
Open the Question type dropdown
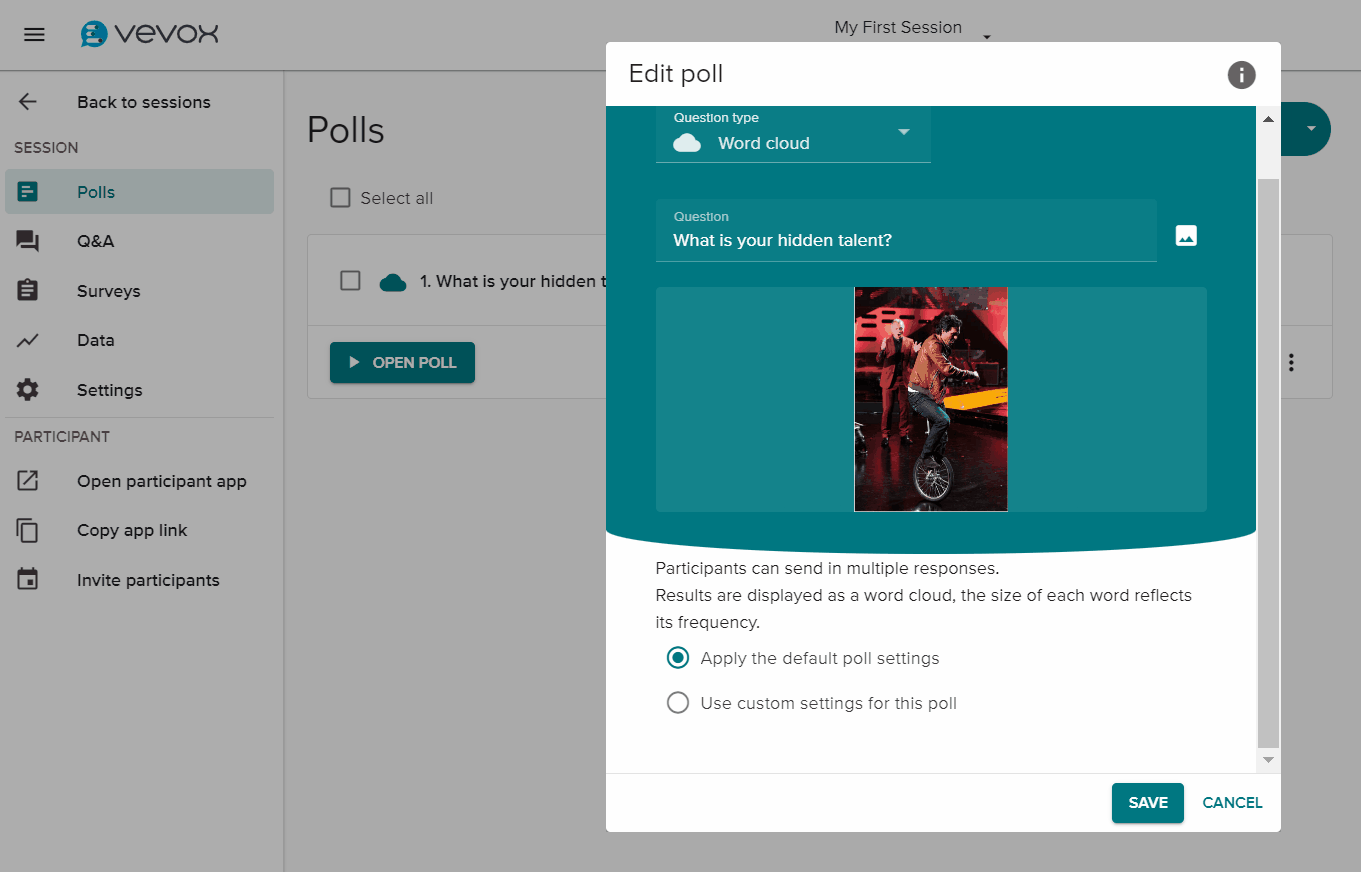coord(903,131)
